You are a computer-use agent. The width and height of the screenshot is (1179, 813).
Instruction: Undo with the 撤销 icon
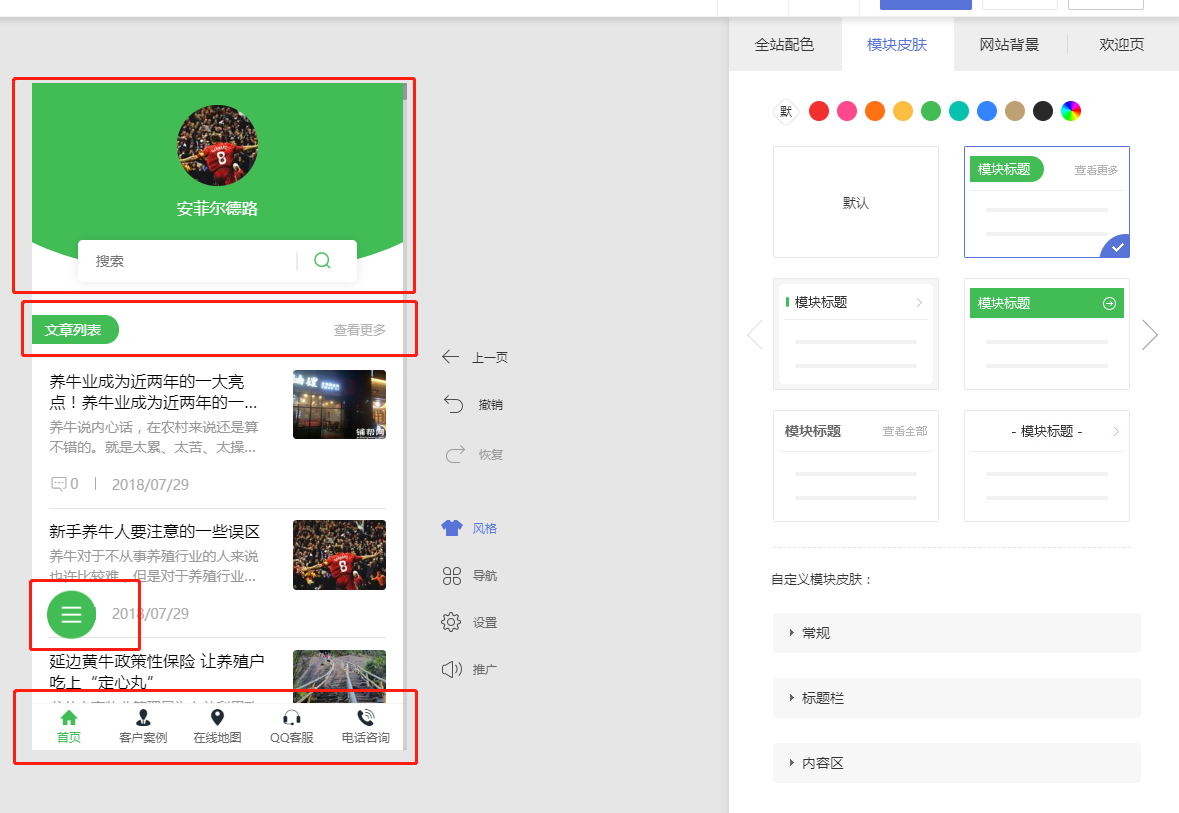pos(453,404)
